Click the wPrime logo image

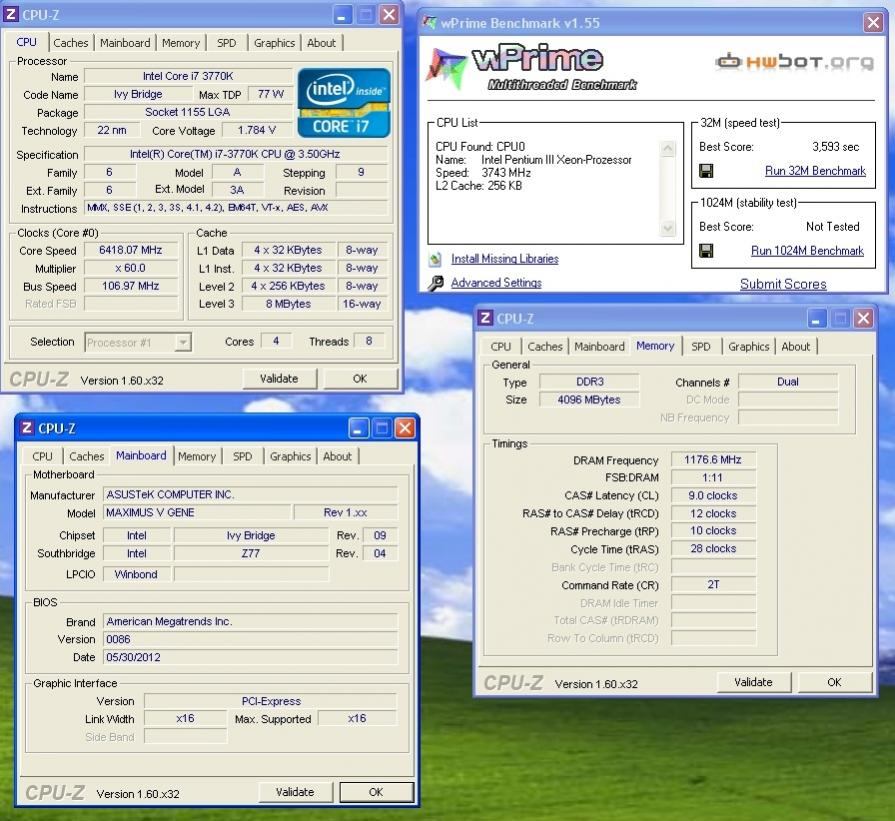click(x=532, y=68)
